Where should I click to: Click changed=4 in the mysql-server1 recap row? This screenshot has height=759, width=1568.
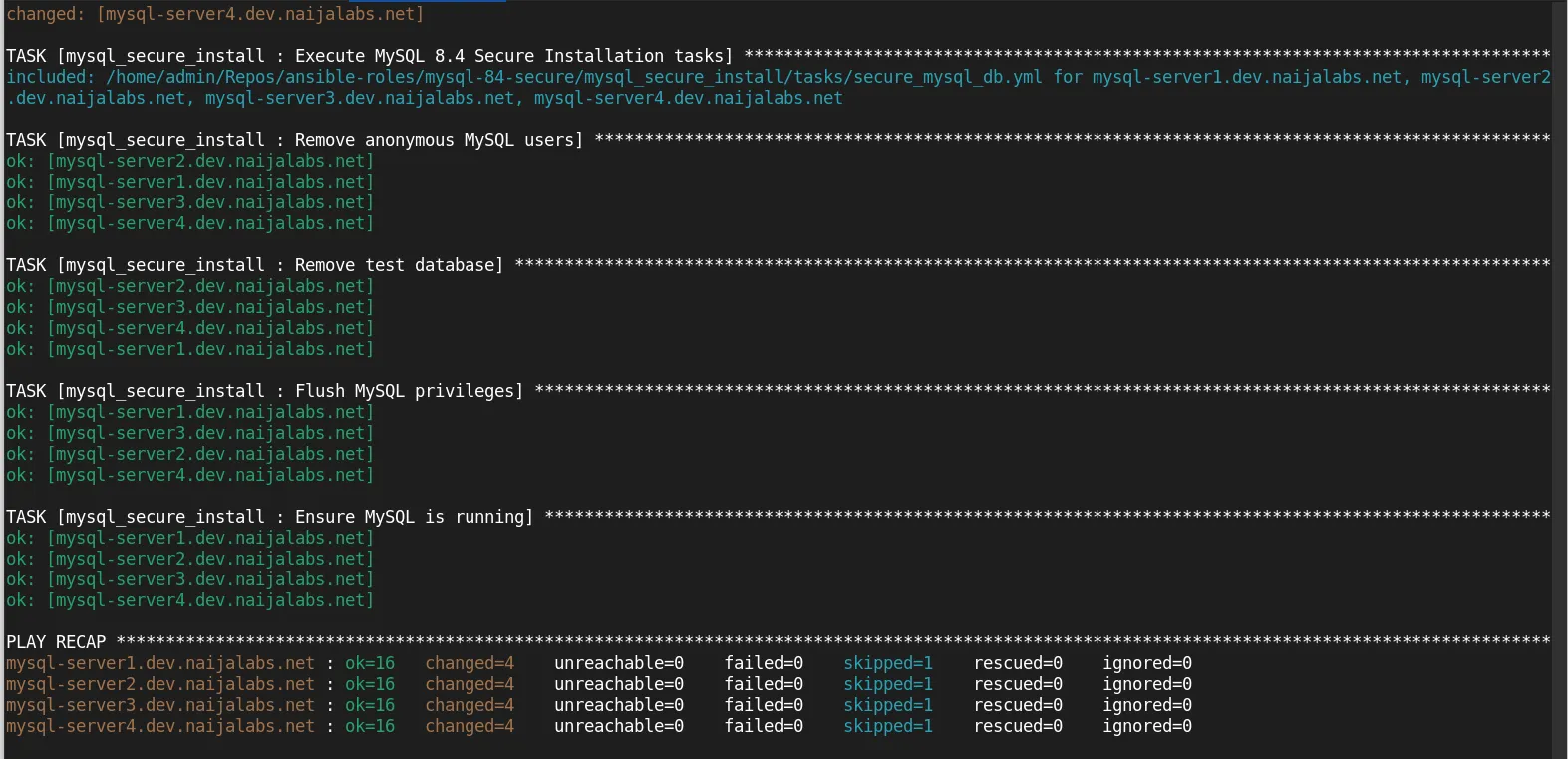[470, 663]
